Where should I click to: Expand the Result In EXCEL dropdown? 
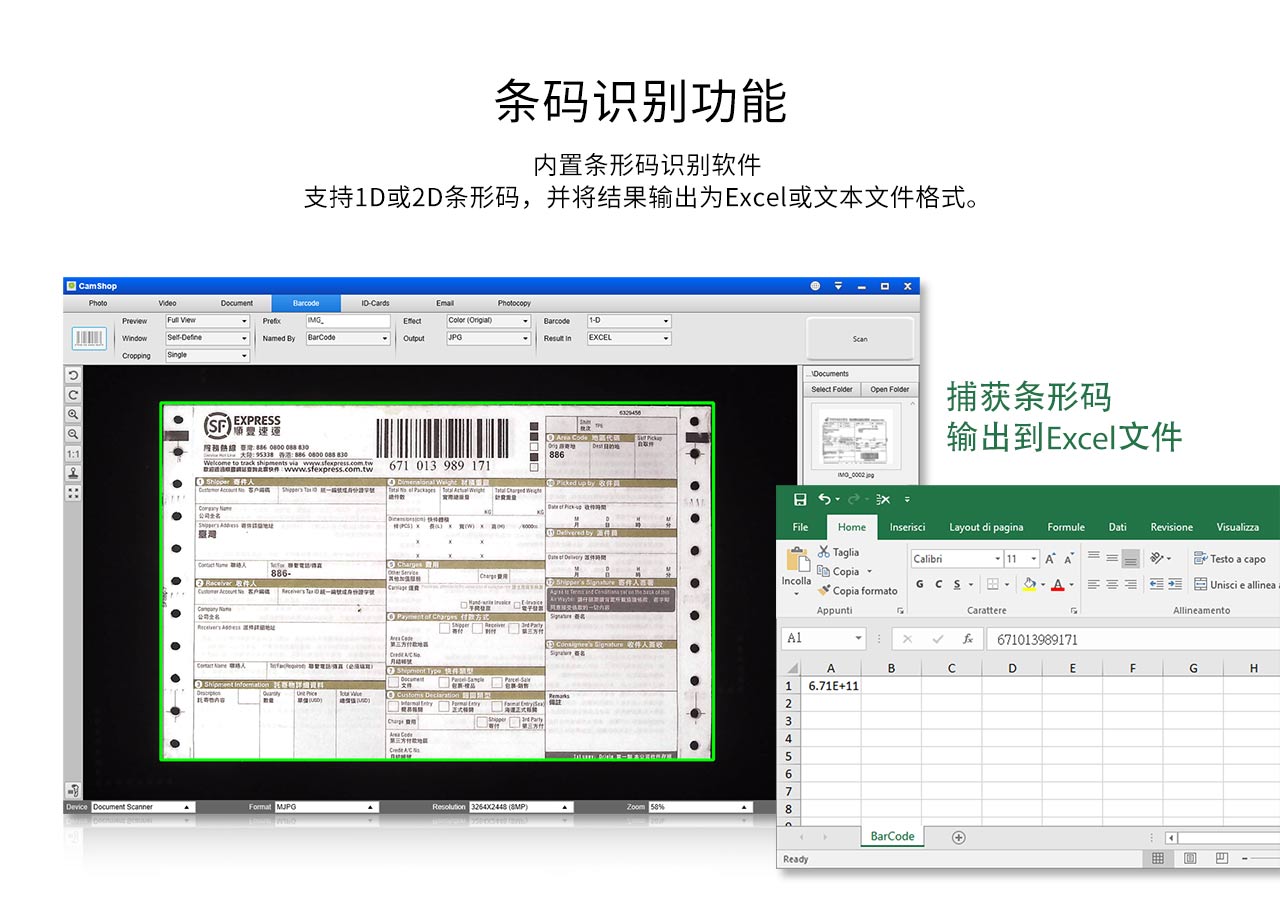pos(628,338)
